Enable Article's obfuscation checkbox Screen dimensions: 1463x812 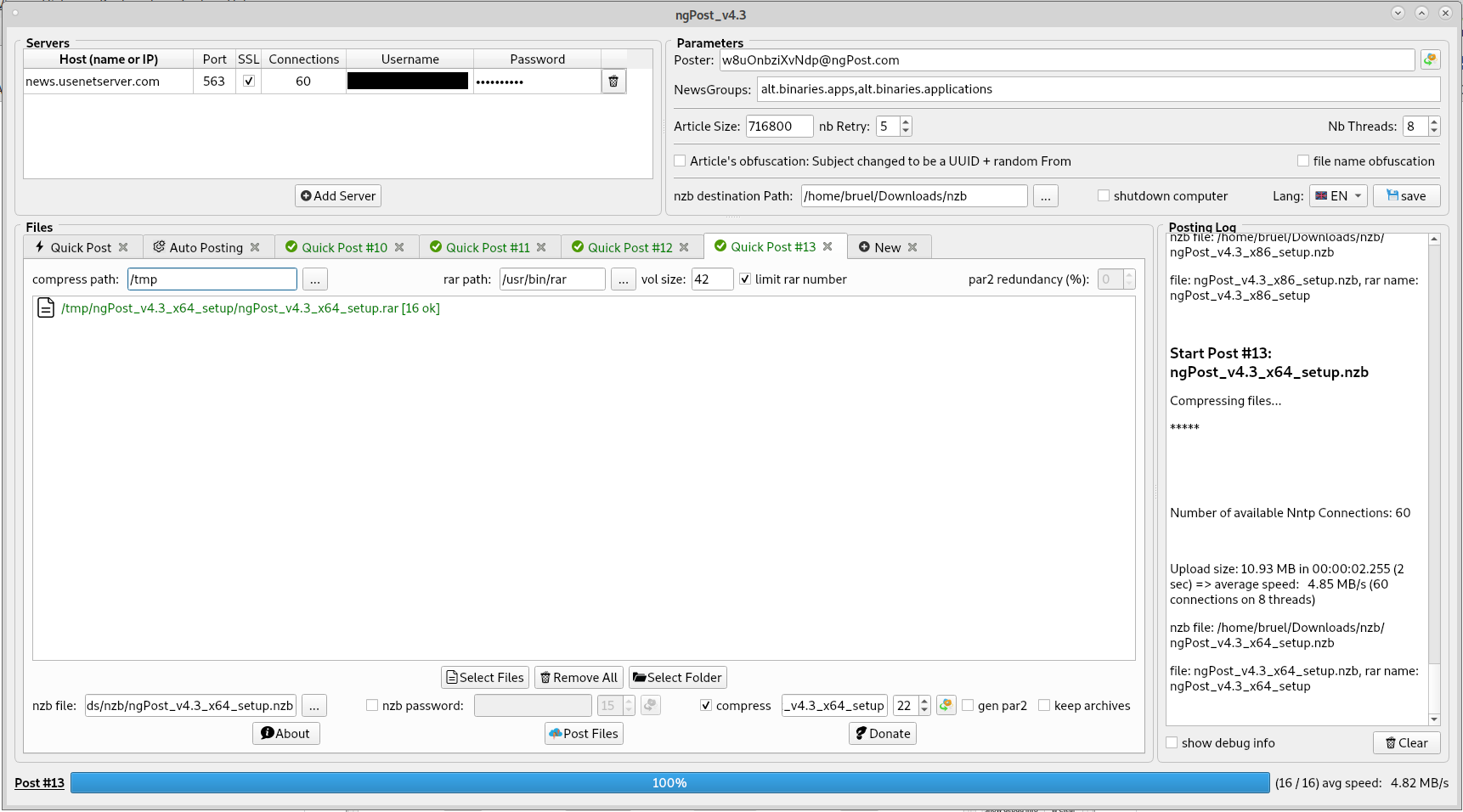pyautogui.click(x=680, y=161)
